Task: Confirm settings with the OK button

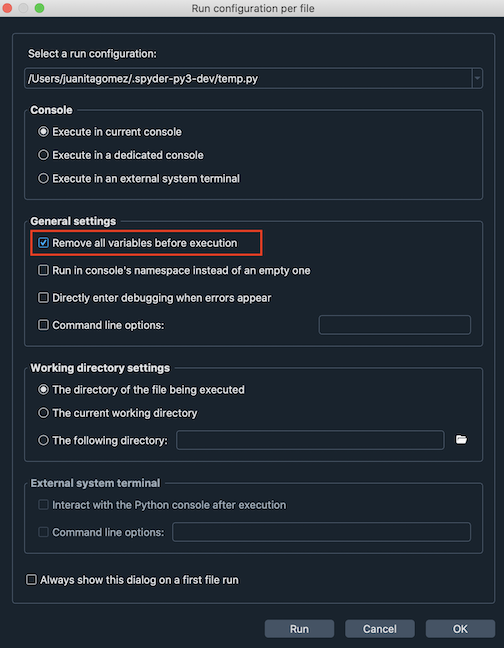Action: point(460,629)
